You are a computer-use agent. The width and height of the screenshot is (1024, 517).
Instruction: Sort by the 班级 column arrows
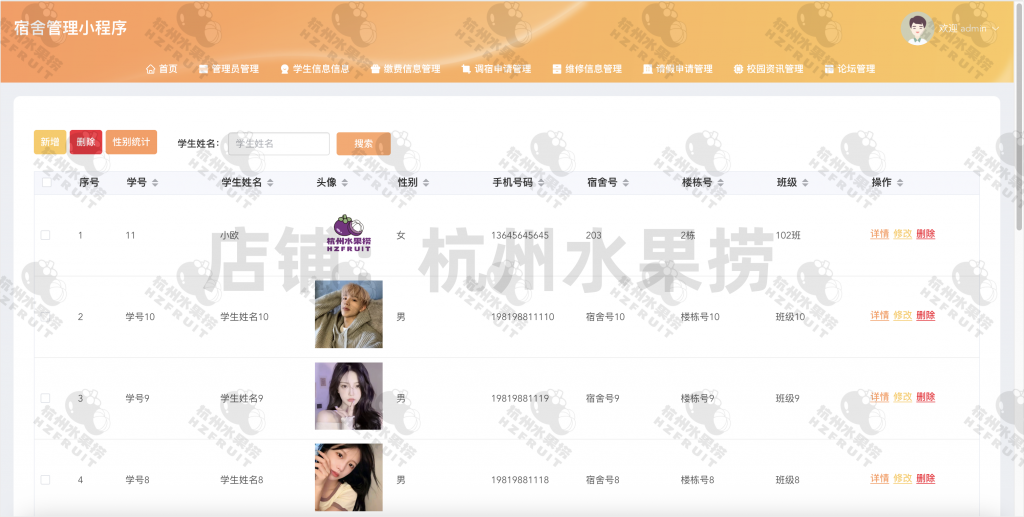click(805, 183)
